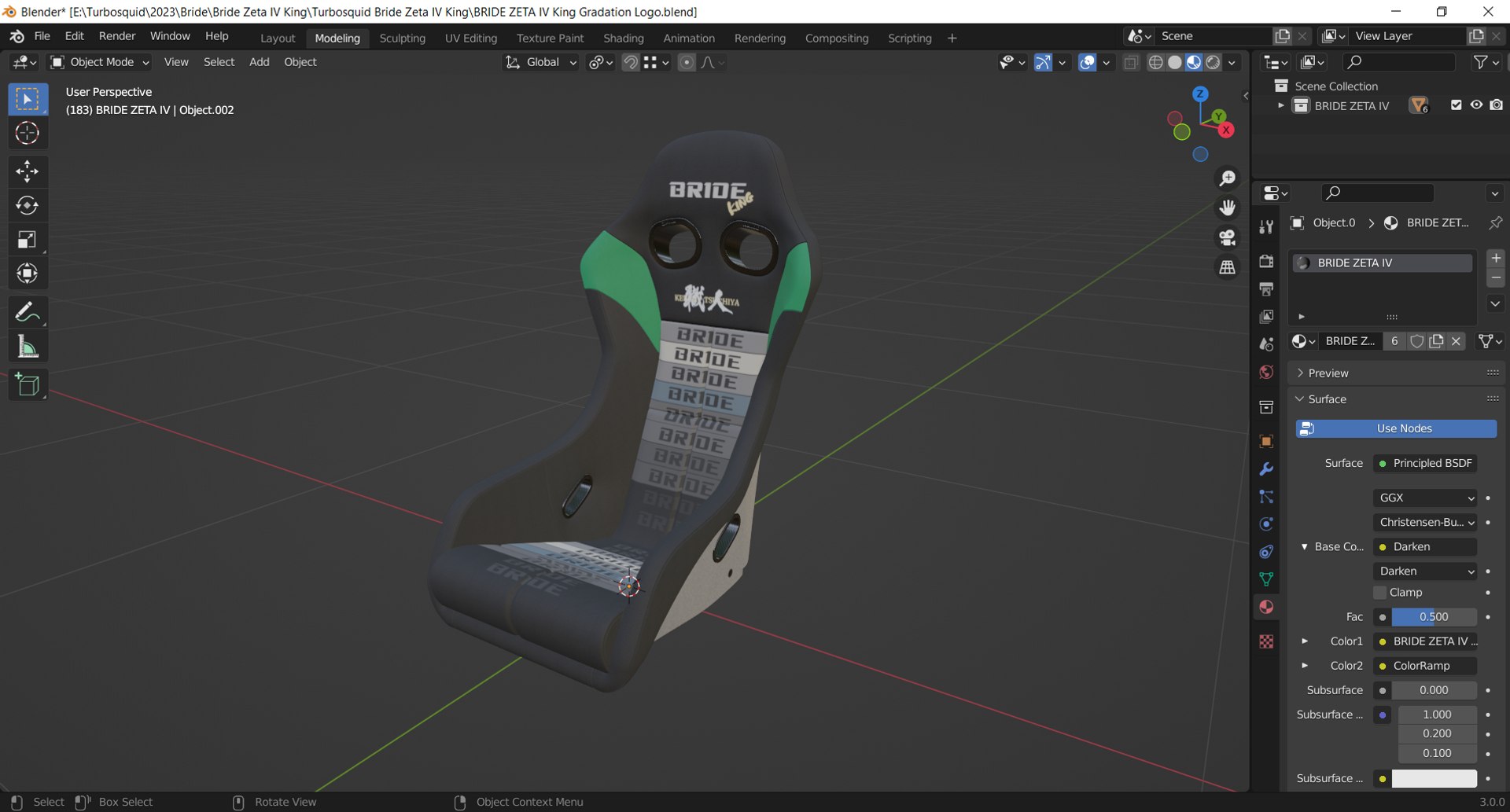Toggle snapping magnet in header
Screen dimensions: 1510x812
pyautogui.click(x=630, y=62)
